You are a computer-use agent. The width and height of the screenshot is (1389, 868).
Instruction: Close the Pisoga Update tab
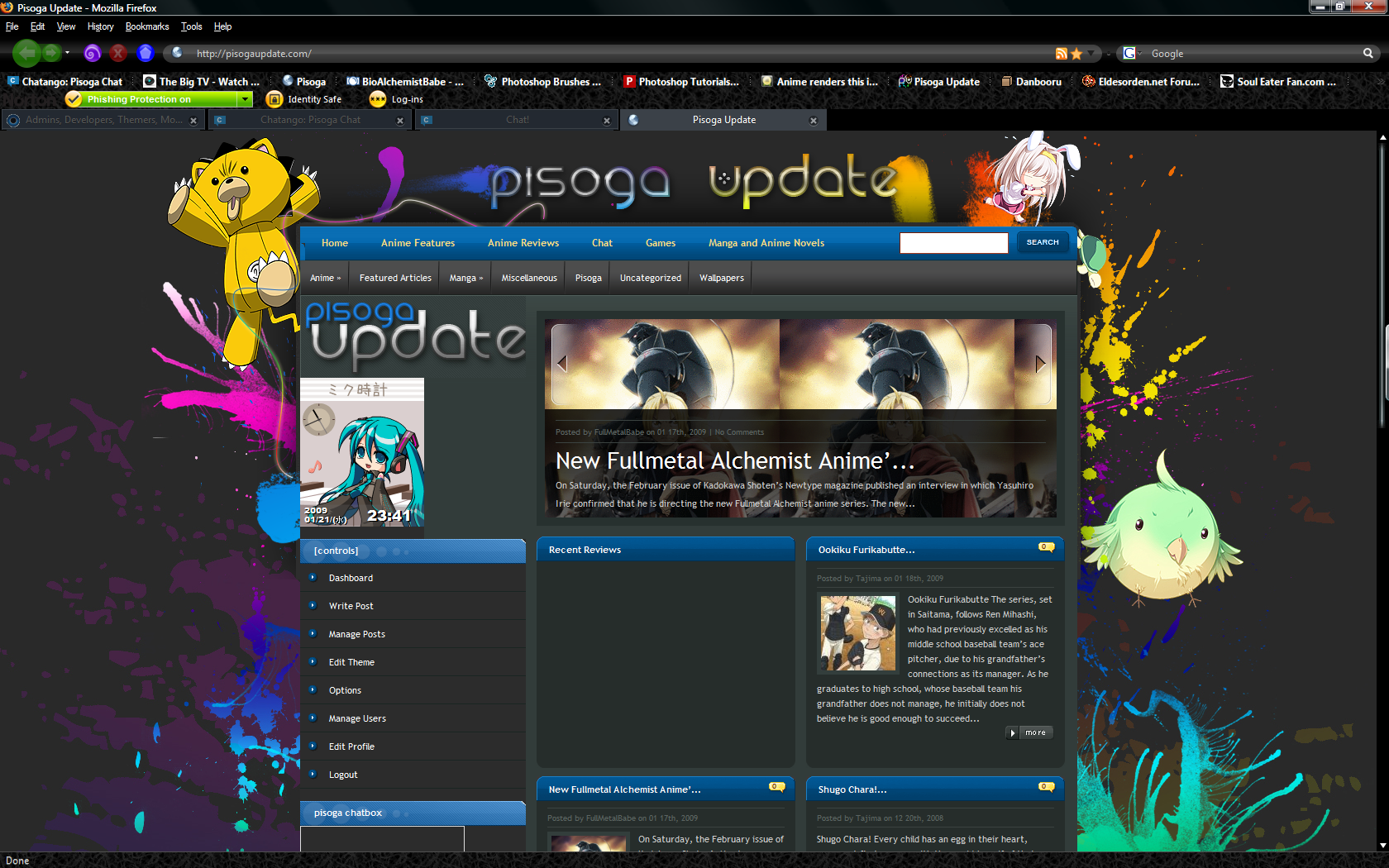tap(814, 121)
